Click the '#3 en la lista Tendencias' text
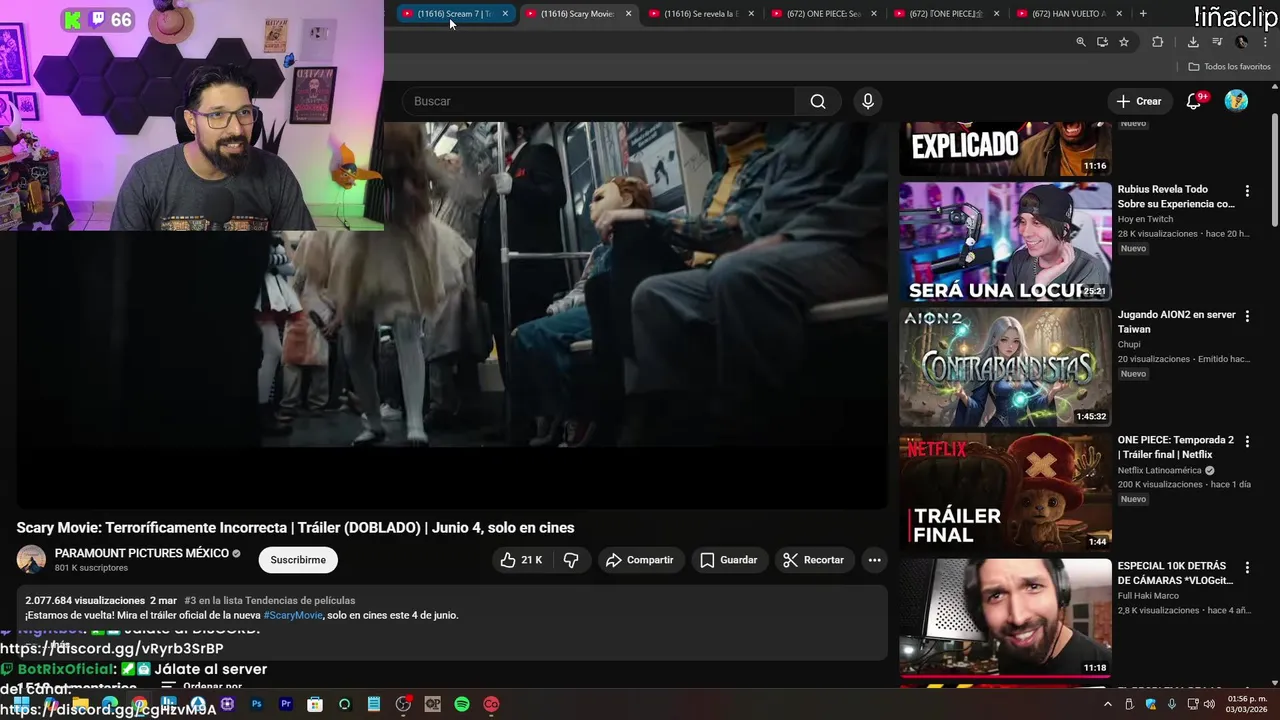Viewport: 1280px width, 720px height. [270, 601]
